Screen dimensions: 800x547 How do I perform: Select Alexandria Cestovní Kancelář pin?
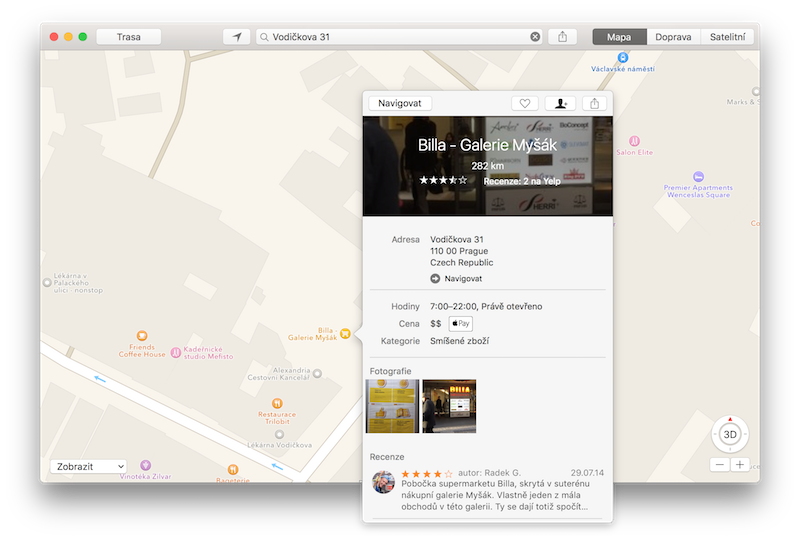tap(317, 374)
